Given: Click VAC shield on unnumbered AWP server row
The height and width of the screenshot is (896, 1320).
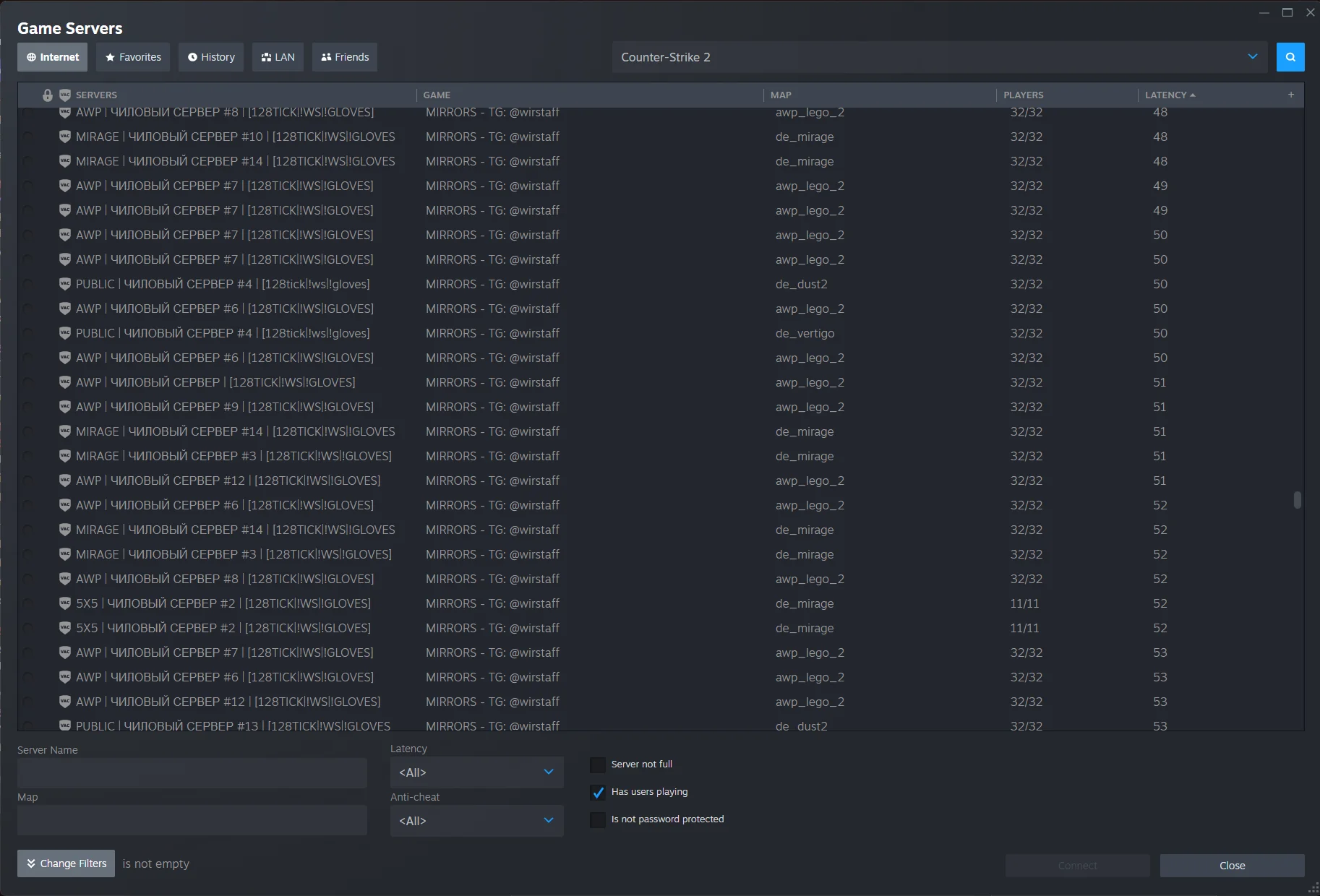Looking at the screenshot, I should point(65,382).
